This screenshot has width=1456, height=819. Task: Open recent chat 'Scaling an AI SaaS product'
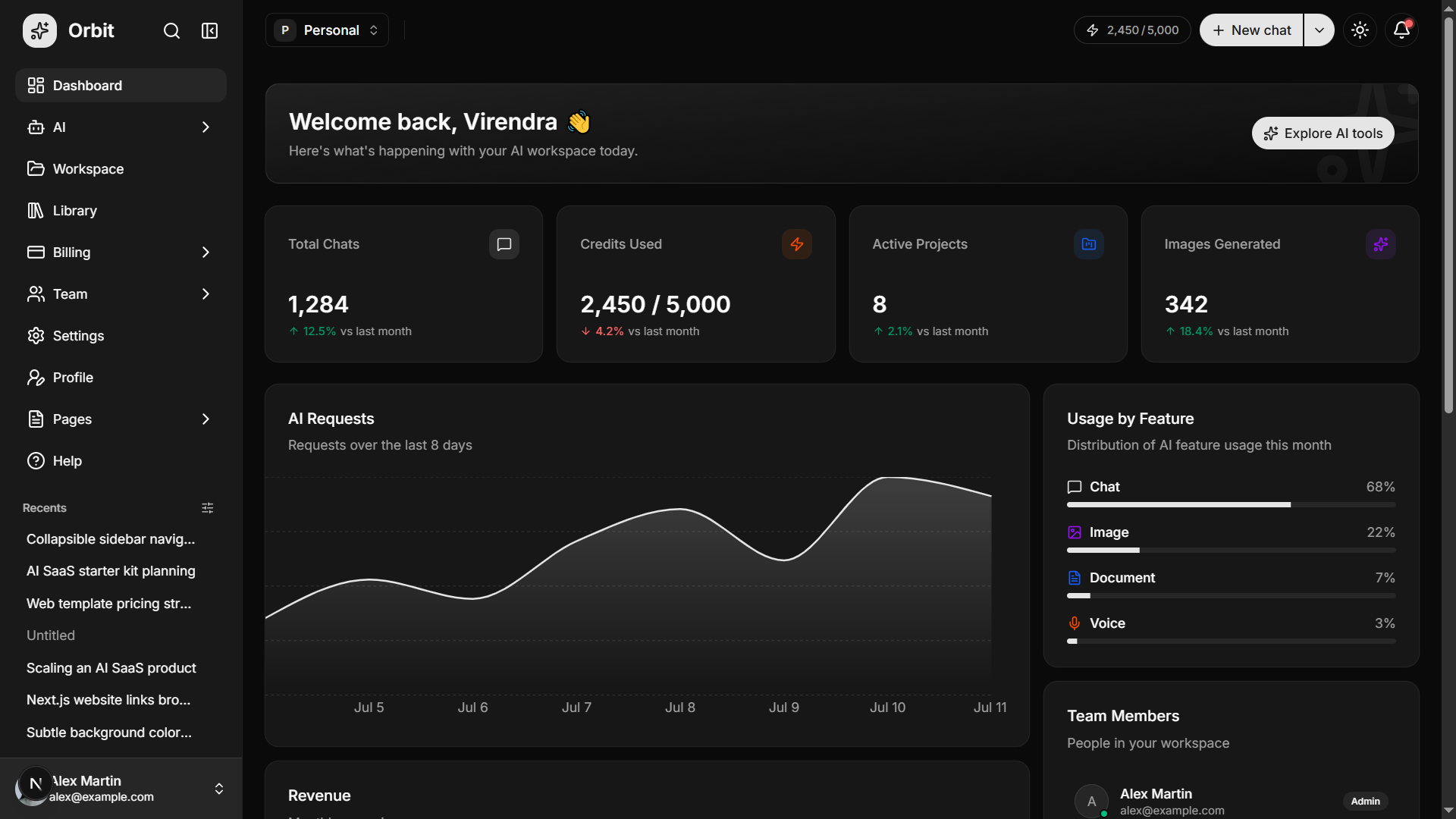click(x=111, y=668)
